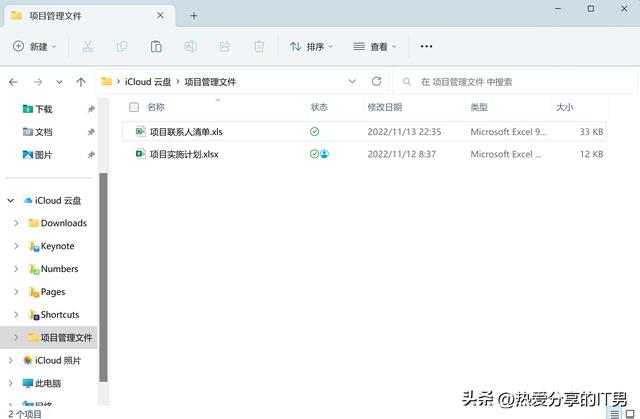Open the 新建 new item menu
Image resolution: width=640 pixels, height=419 pixels.
pyautogui.click(x=35, y=47)
